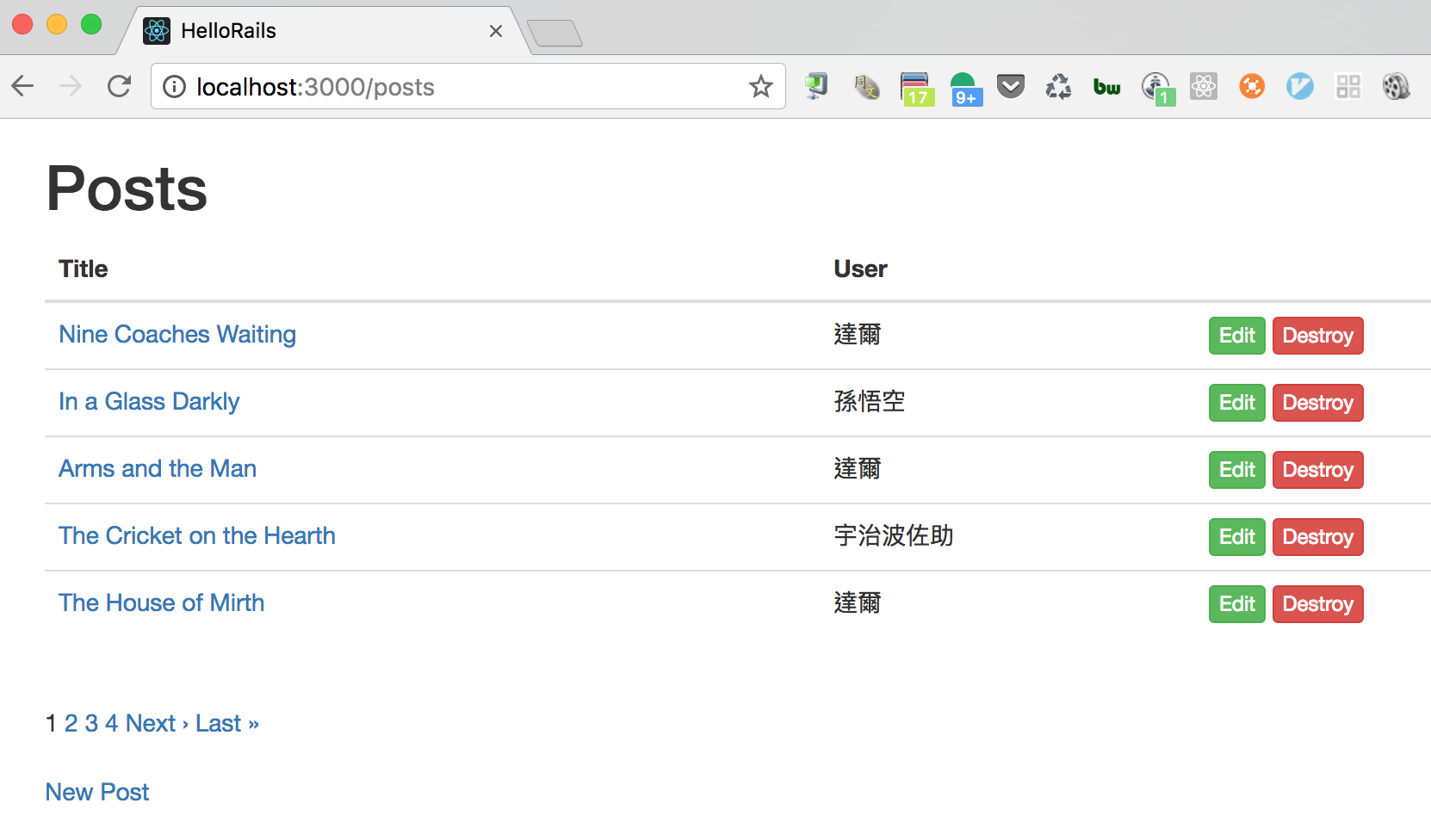The width and height of the screenshot is (1431, 840).
Task: Click the film reel extension icon
Action: tap(1396, 87)
